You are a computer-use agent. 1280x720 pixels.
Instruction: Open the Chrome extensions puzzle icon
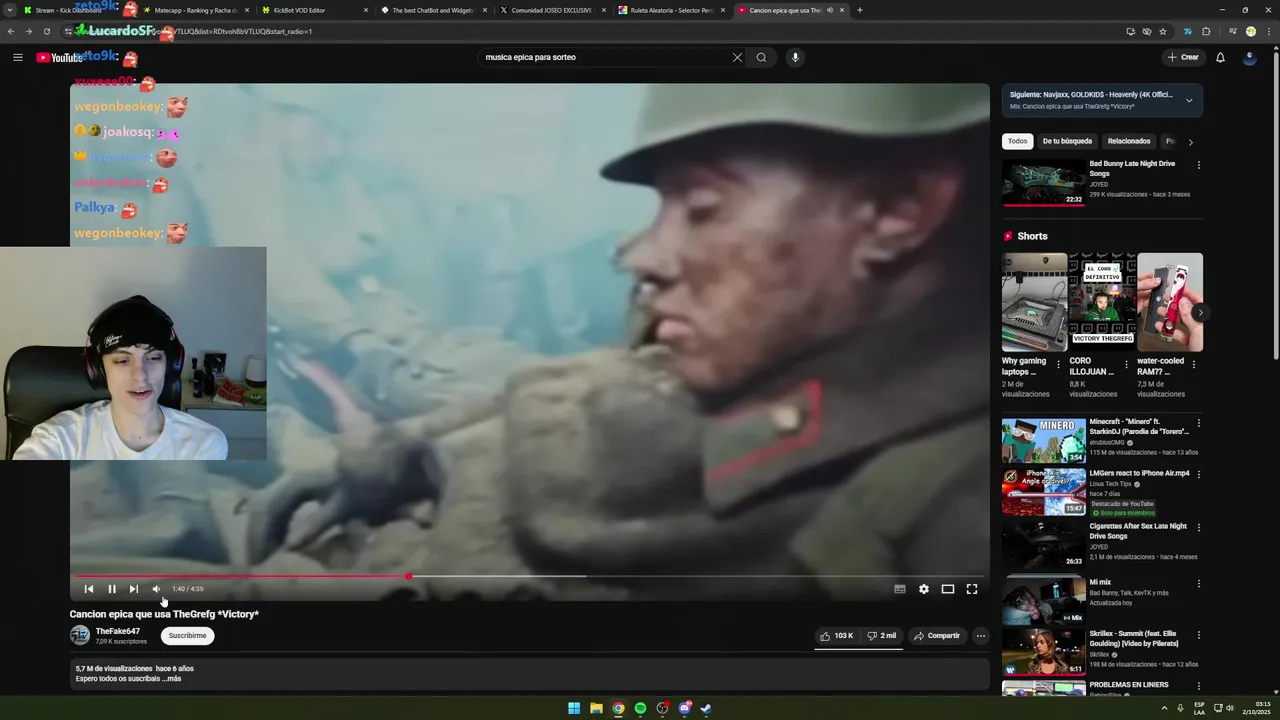pyautogui.click(x=1206, y=31)
